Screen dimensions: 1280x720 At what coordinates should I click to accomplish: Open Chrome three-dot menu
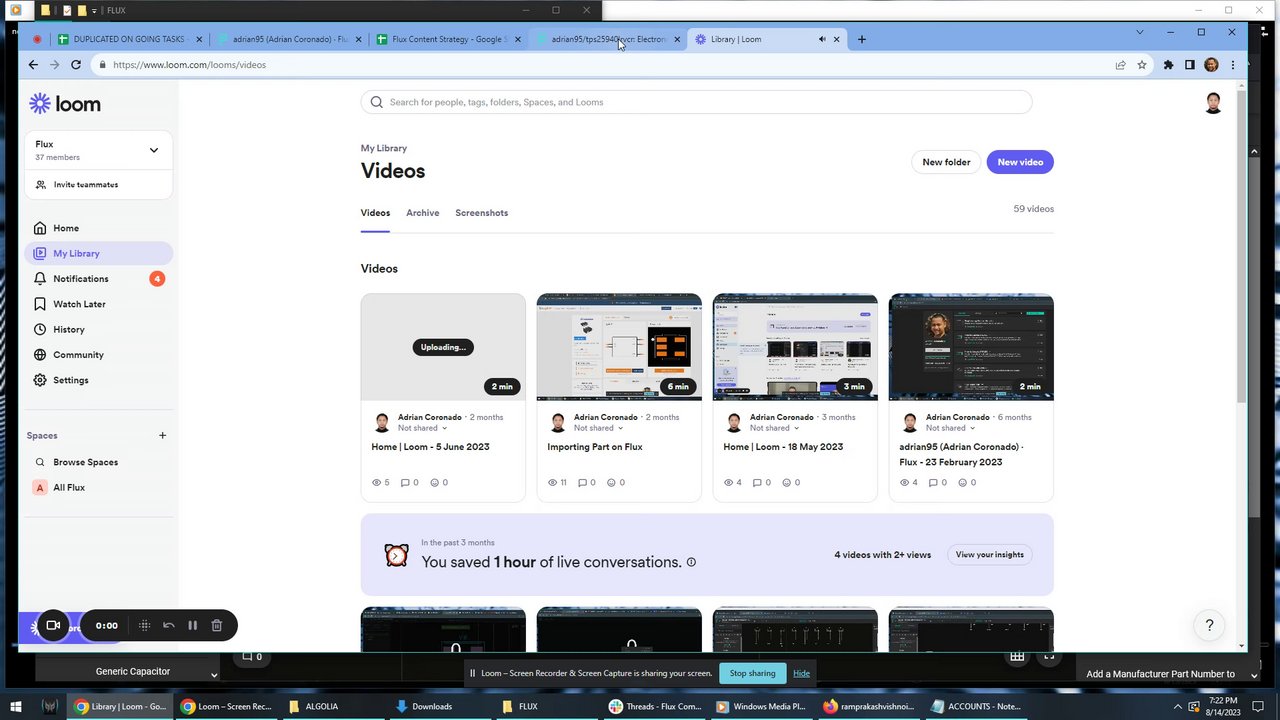(1232, 65)
